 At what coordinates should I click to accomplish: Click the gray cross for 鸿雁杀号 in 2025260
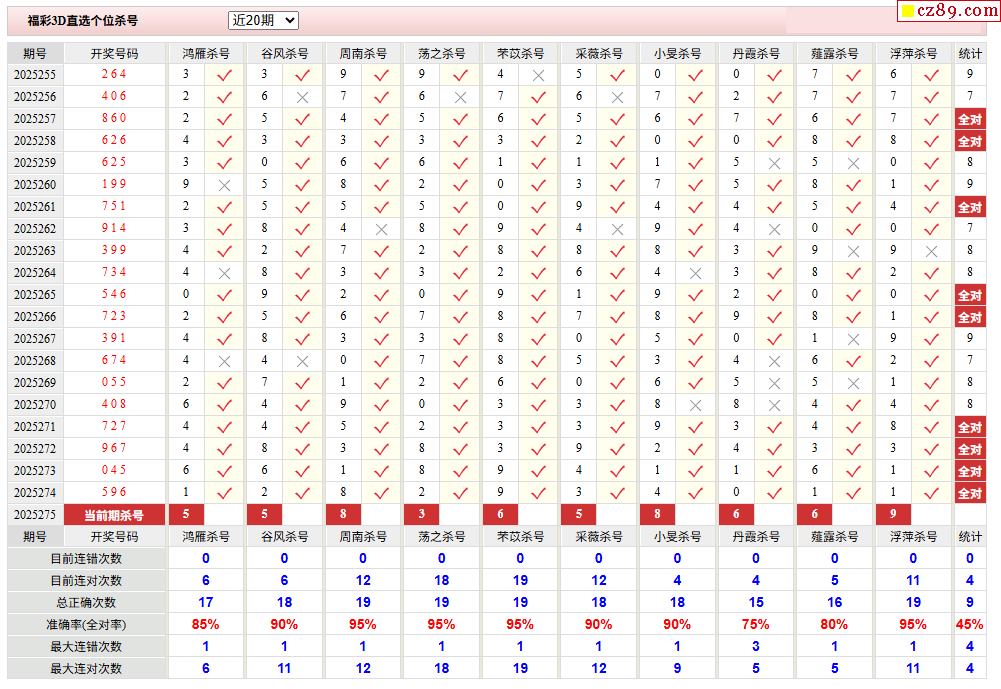point(224,185)
